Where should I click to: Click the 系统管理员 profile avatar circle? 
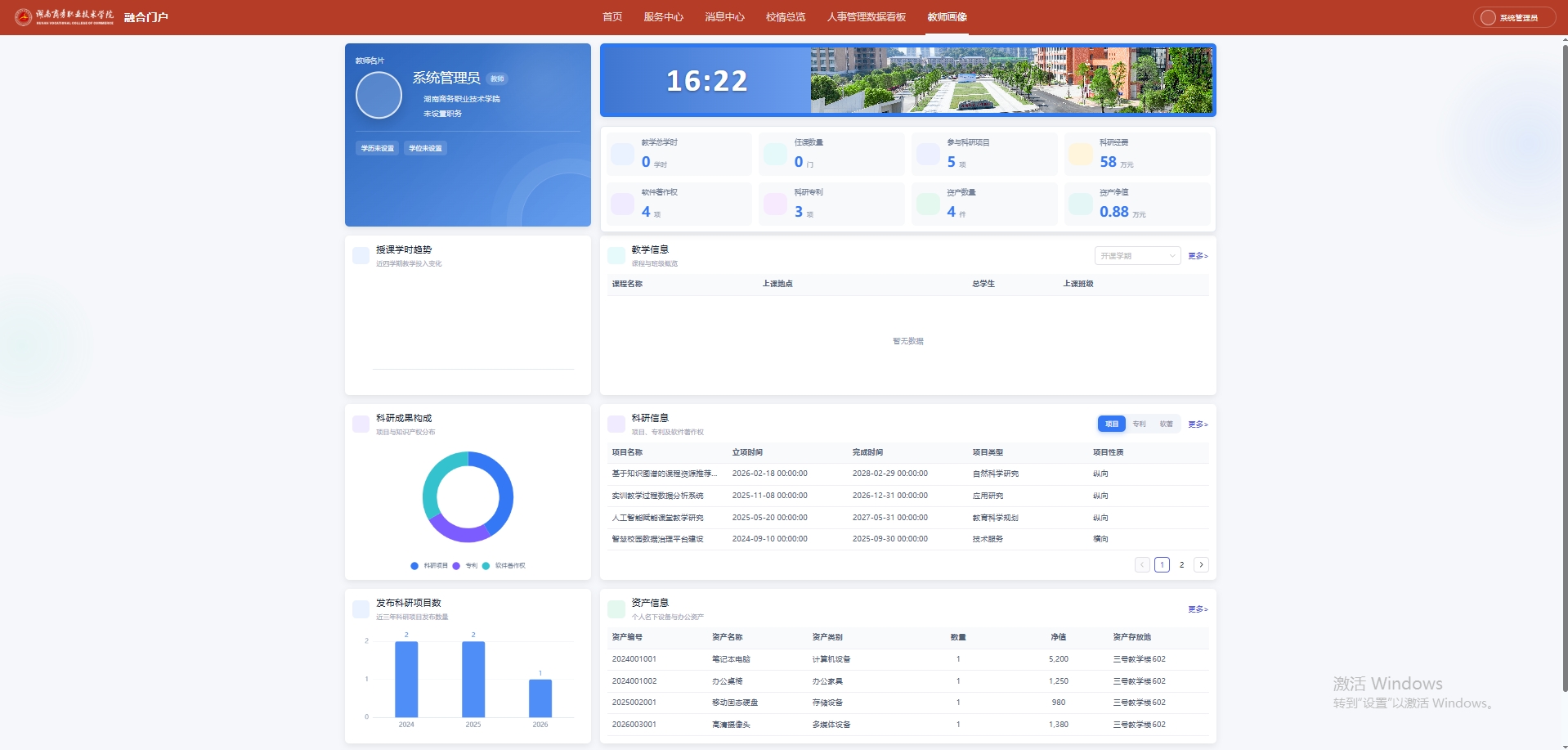[x=379, y=95]
